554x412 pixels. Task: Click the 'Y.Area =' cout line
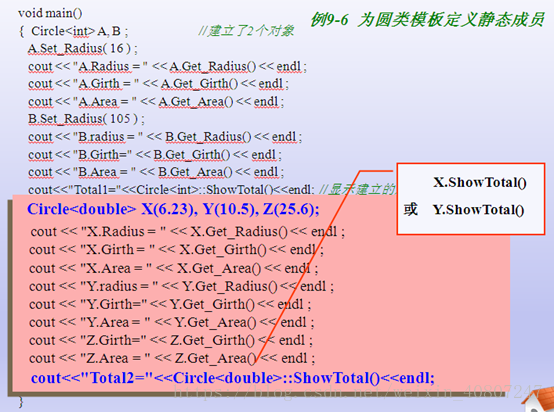coord(172,322)
